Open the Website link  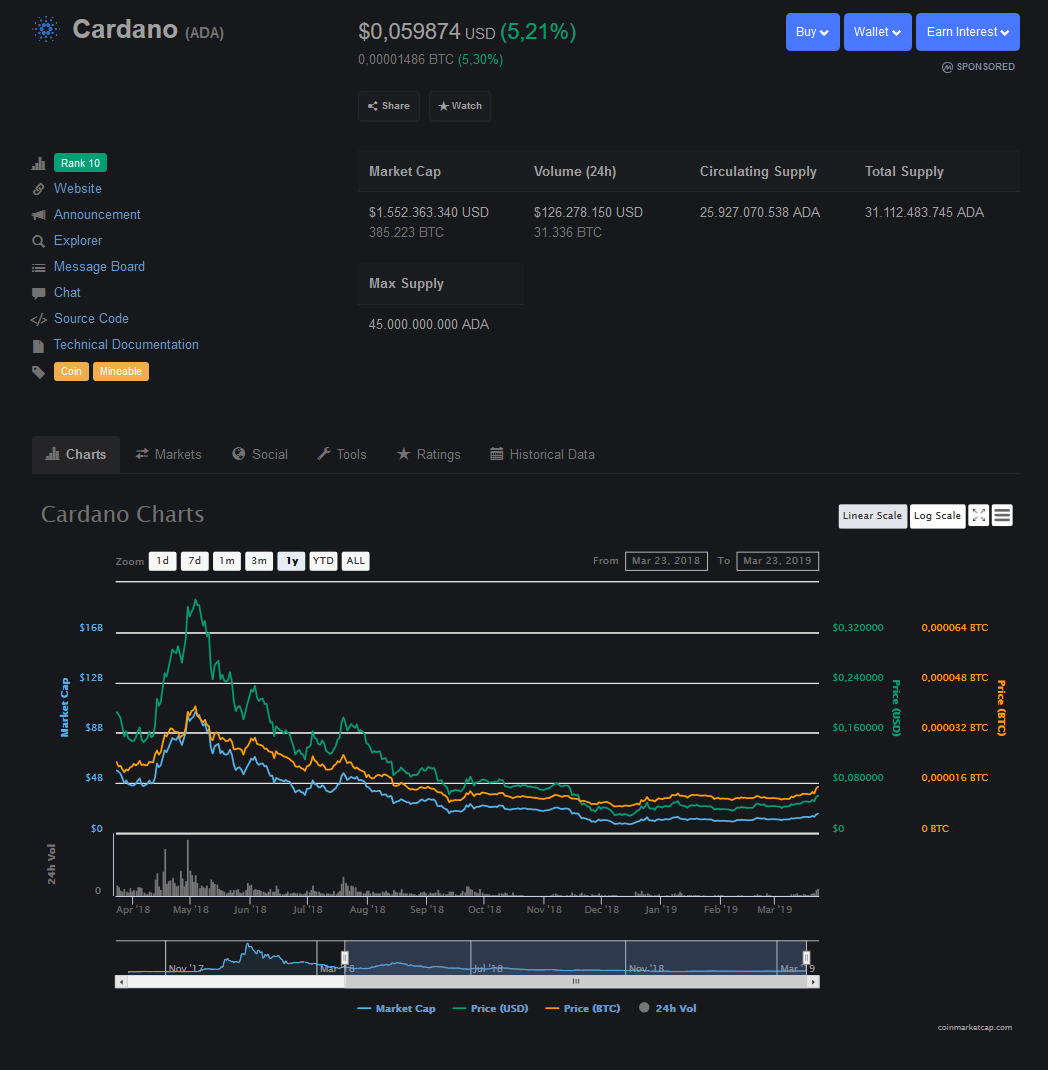(78, 188)
